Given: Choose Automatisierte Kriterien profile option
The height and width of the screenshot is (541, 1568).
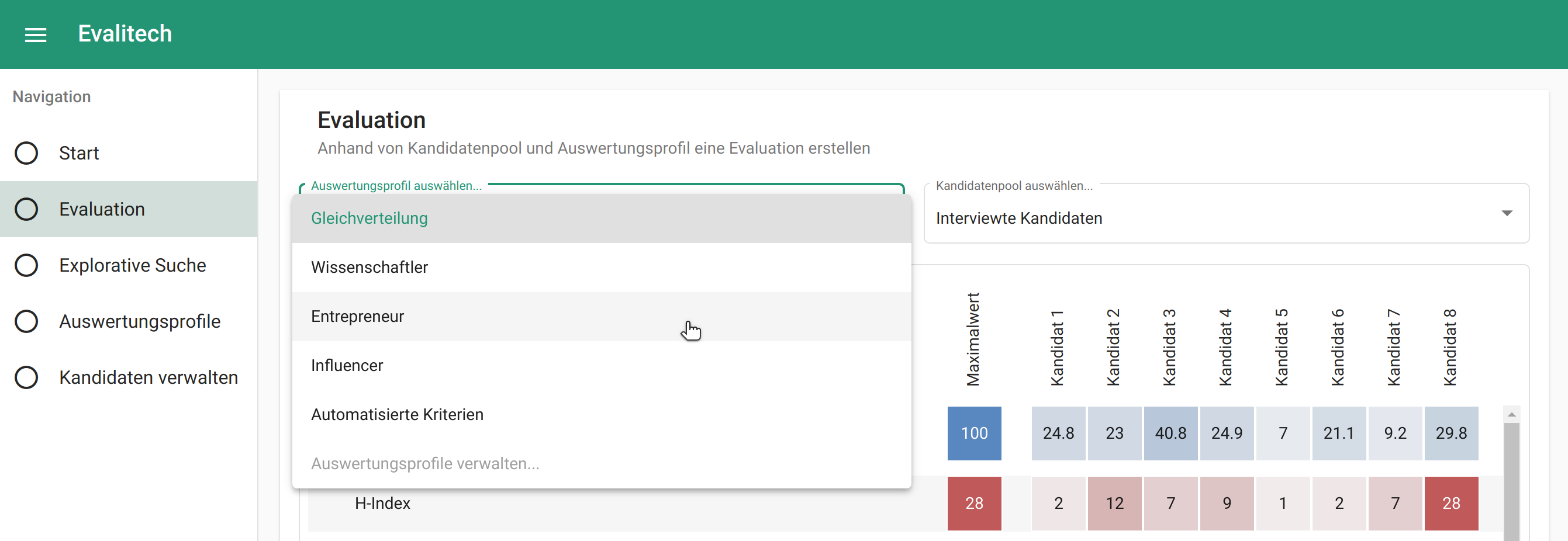Looking at the screenshot, I should point(602,414).
